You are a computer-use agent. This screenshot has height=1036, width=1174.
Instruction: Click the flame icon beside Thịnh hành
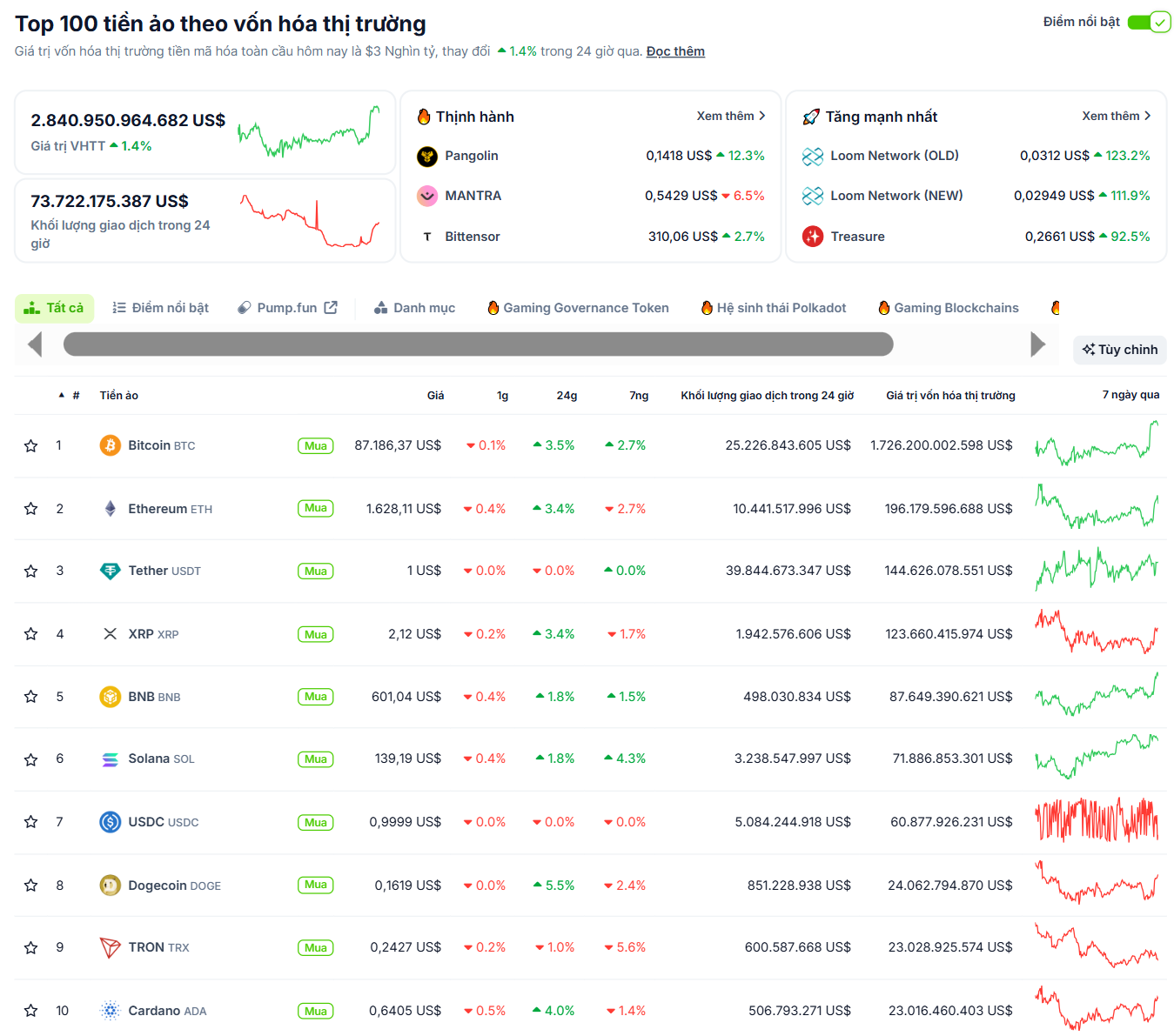(x=424, y=117)
